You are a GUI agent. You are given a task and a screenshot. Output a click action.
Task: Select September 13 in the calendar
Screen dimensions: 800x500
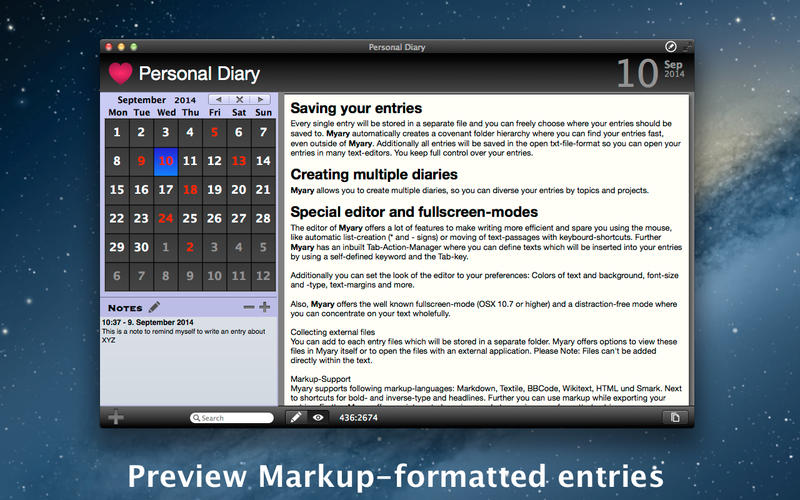[x=238, y=161]
